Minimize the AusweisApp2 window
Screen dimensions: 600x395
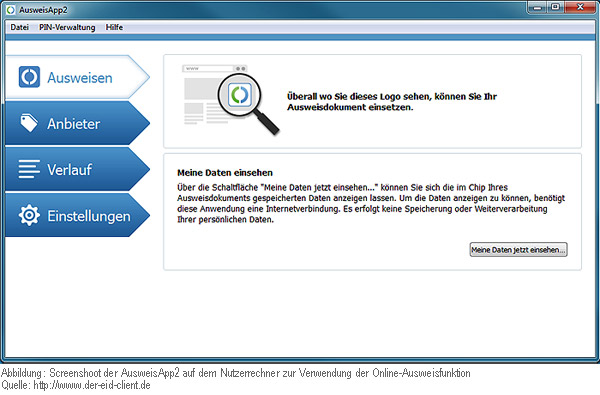click(x=538, y=7)
